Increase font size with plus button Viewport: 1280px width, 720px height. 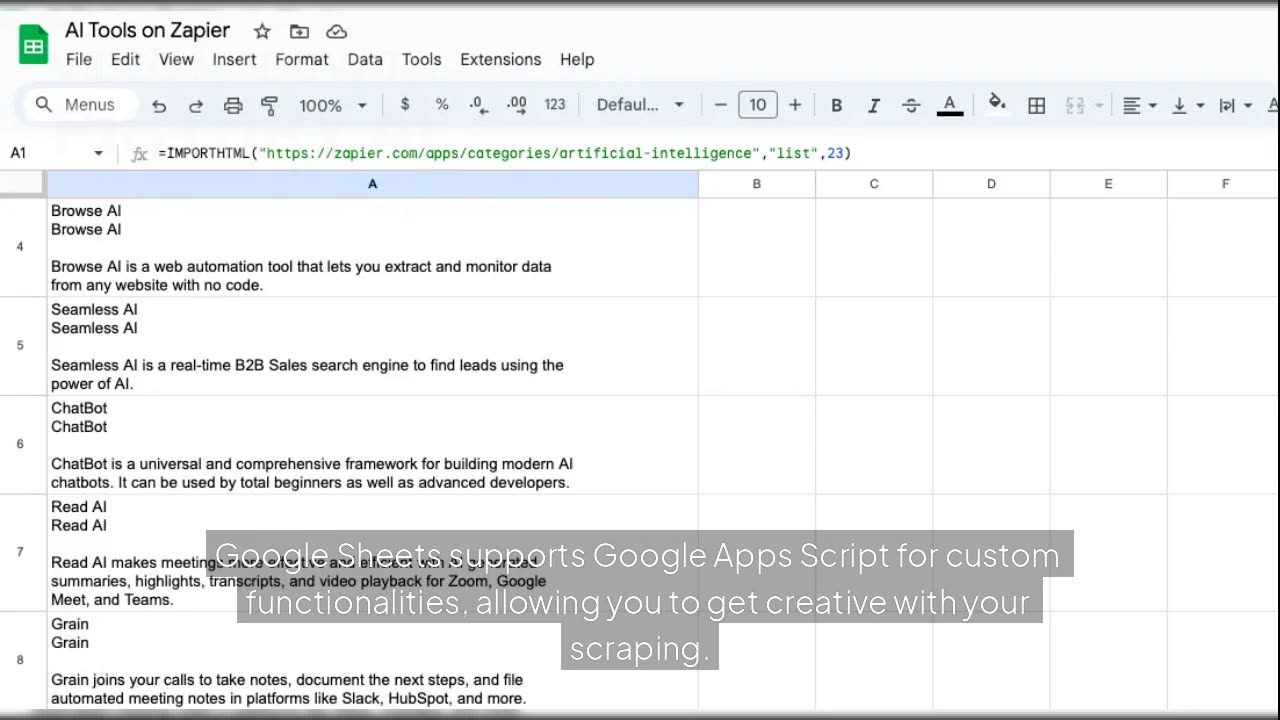[795, 104]
